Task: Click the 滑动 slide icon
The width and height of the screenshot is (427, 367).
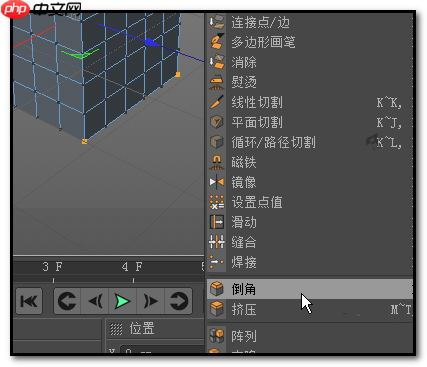Action: [217, 222]
